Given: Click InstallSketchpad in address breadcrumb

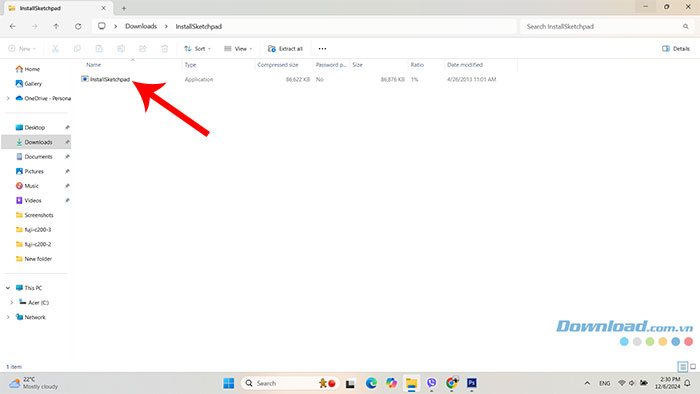Looking at the screenshot, I should [x=199, y=26].
